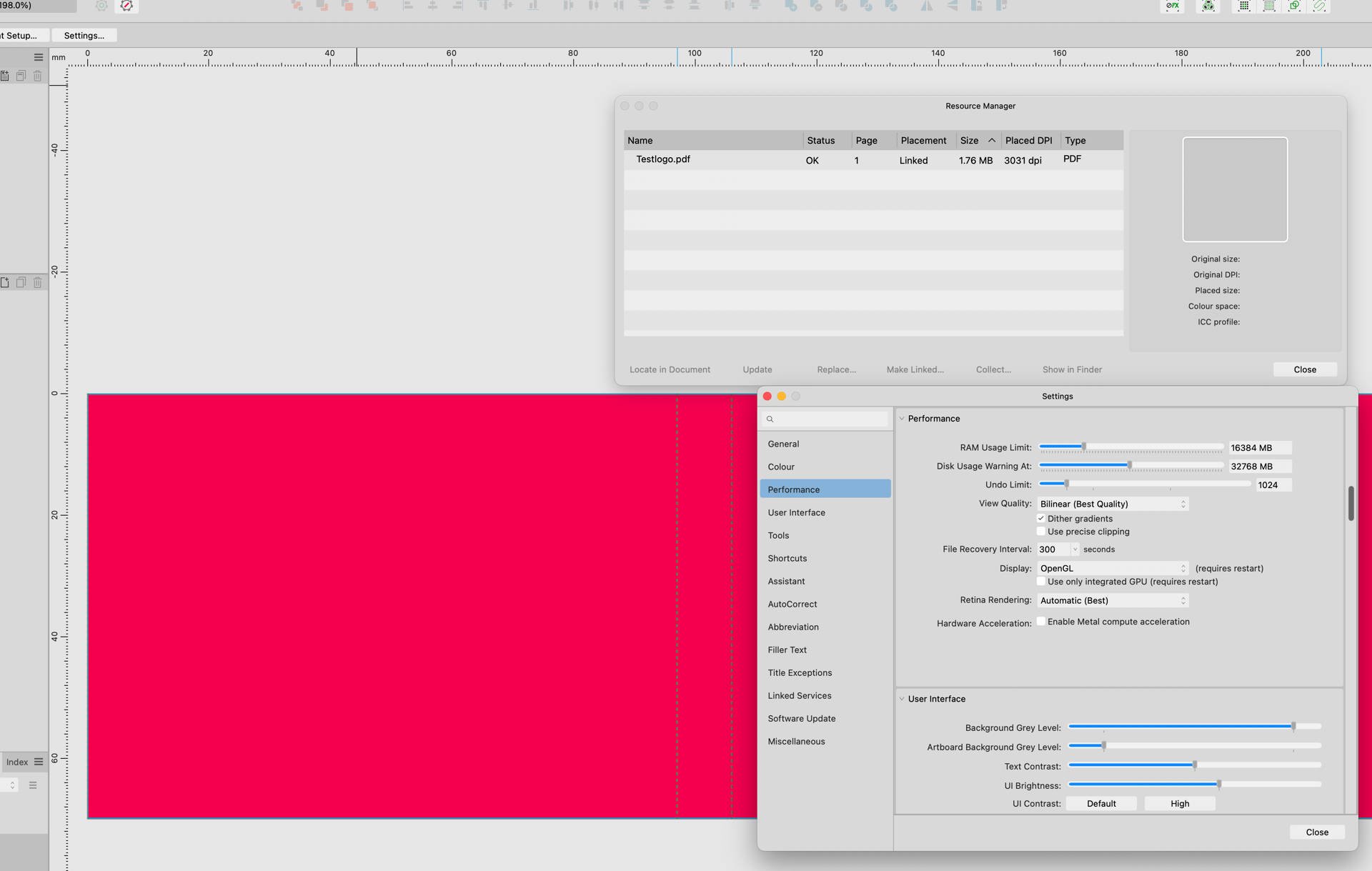Click the three-circle colour icon in toolbar

pos(1208,6)
